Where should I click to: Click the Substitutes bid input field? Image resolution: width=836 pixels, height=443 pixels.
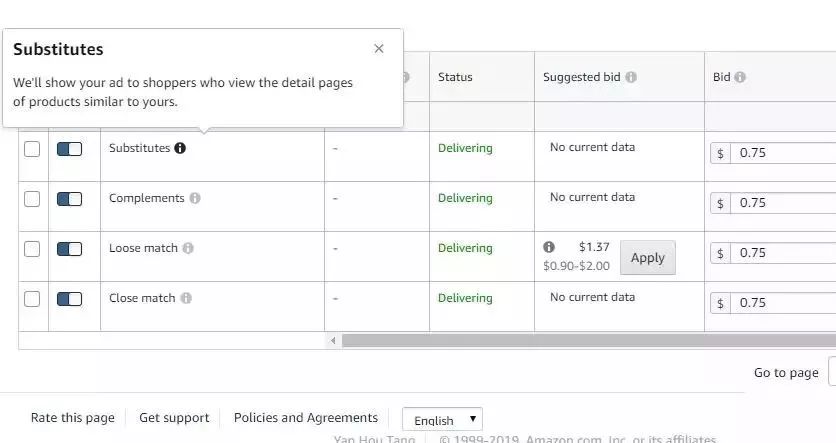(785, 153)
